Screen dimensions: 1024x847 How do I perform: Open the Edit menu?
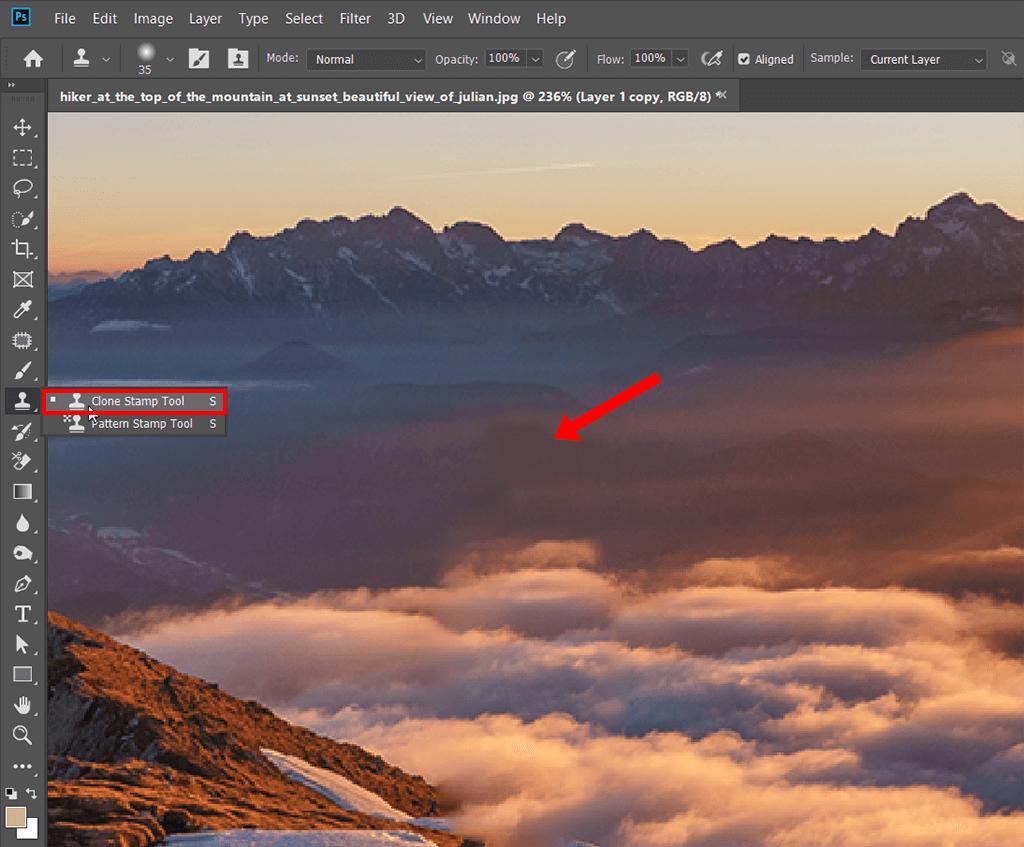[x=104, y=18]
